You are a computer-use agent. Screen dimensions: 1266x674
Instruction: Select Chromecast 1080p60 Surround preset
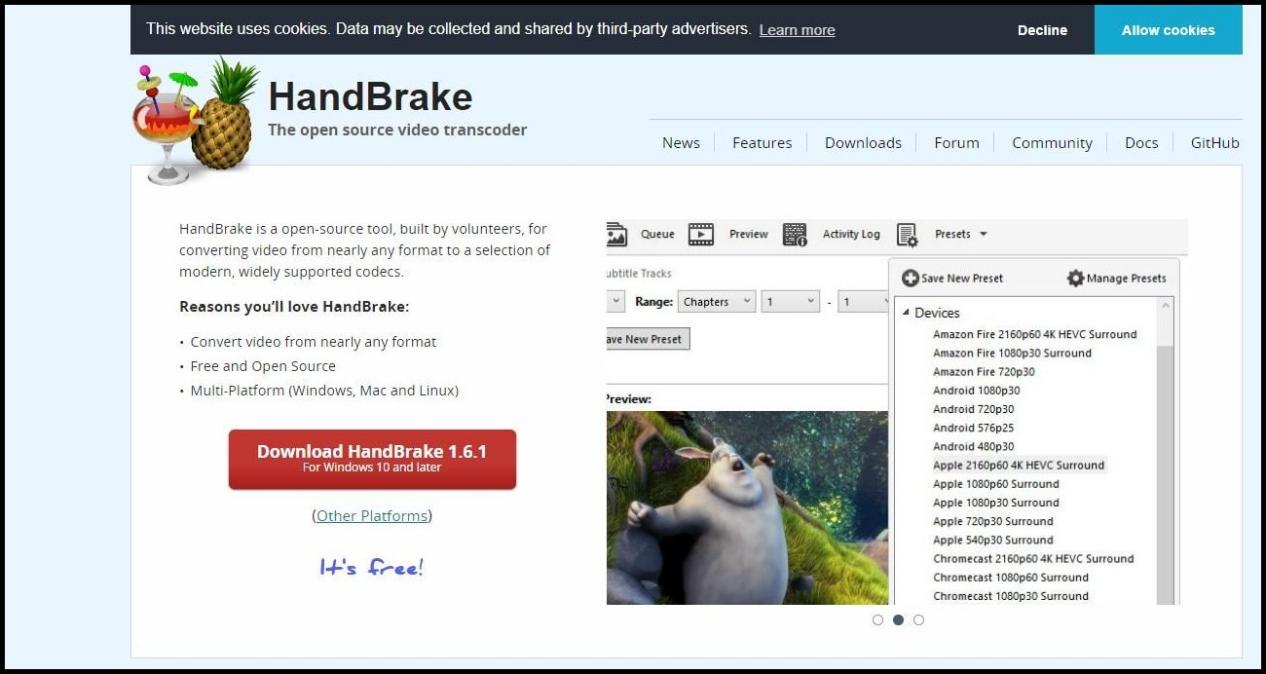[x=1011, y=577]
